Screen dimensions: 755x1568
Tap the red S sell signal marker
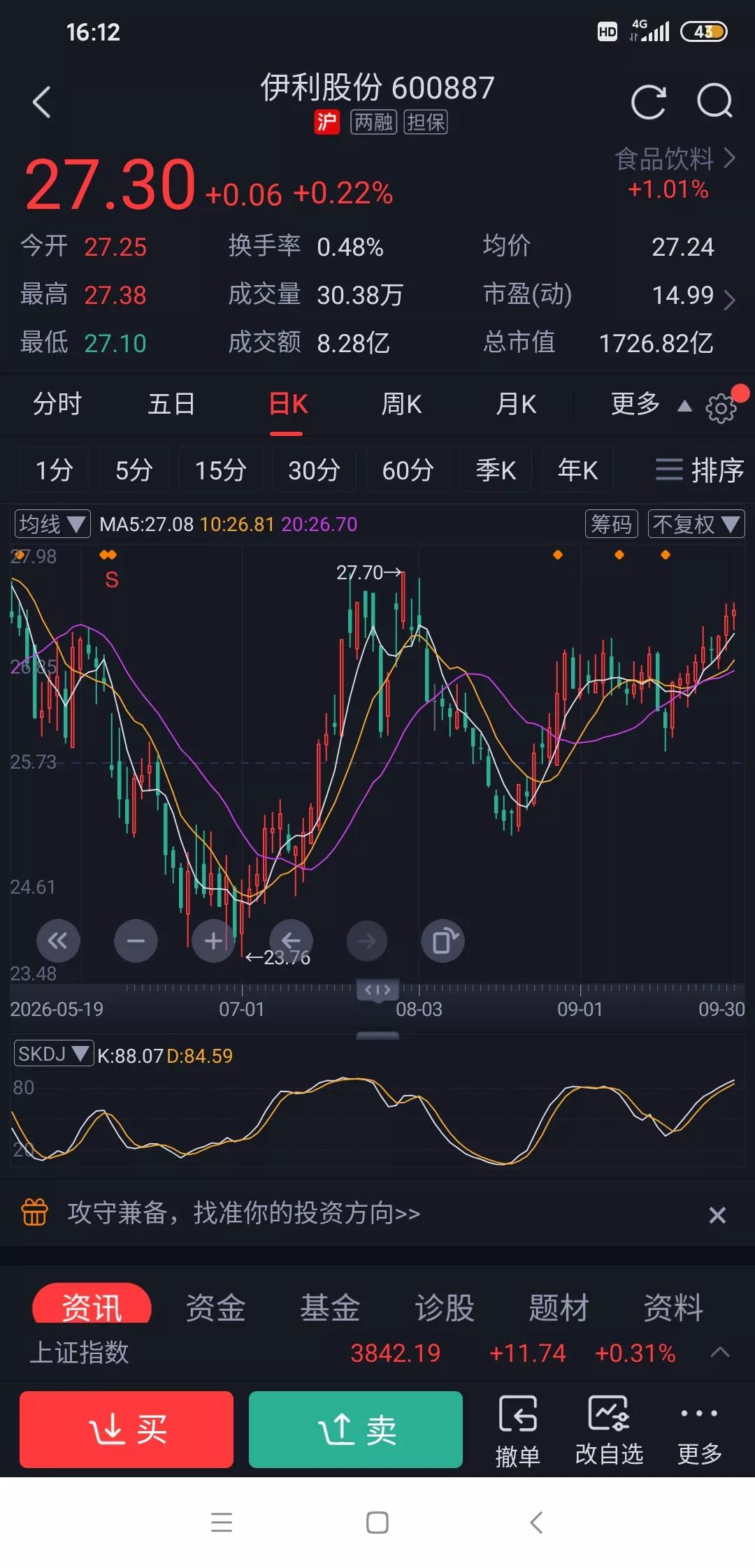point(111,579)
